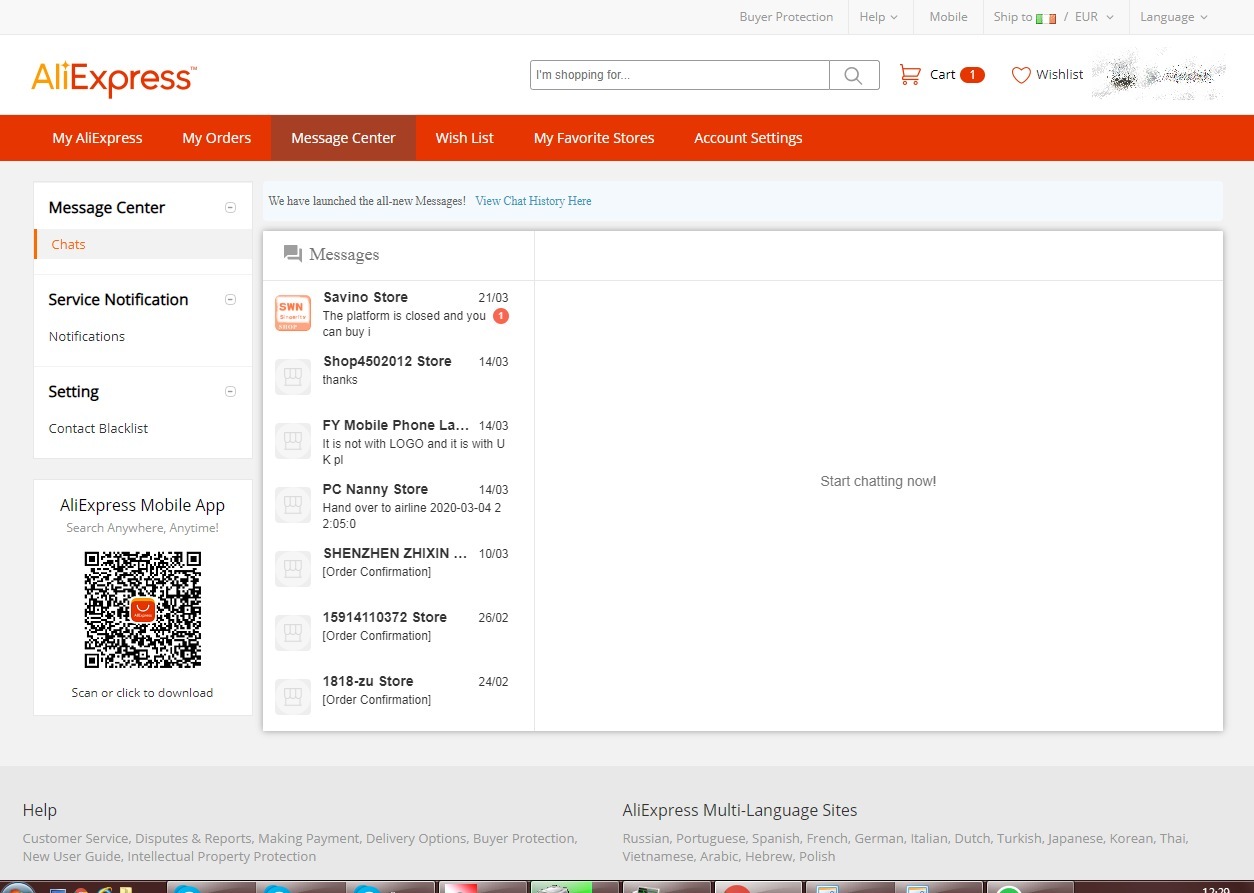Collapse the Setting section
The height and width of the screenshot is (893, 1254).
click(x=230, y=392)
